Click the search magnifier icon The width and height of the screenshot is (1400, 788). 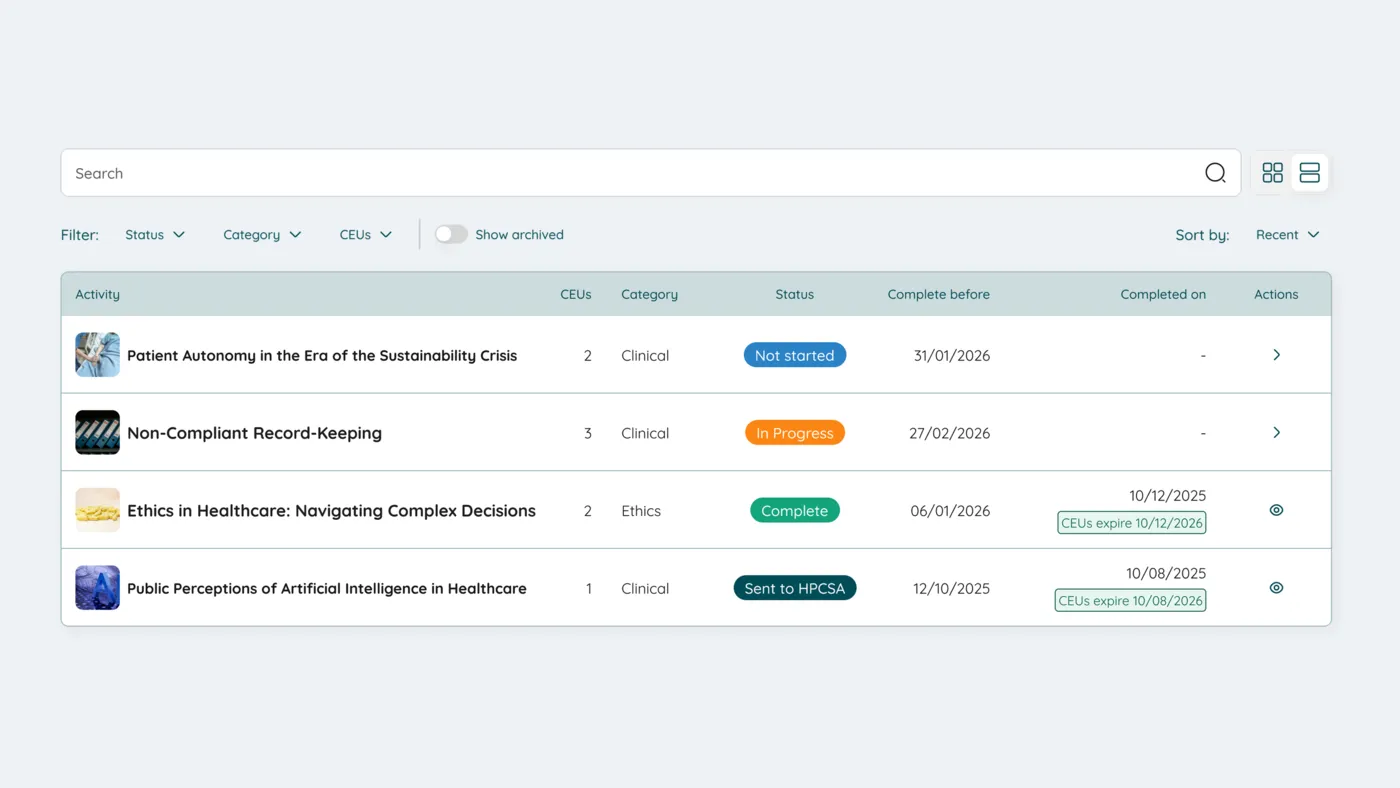(1215, 173)
